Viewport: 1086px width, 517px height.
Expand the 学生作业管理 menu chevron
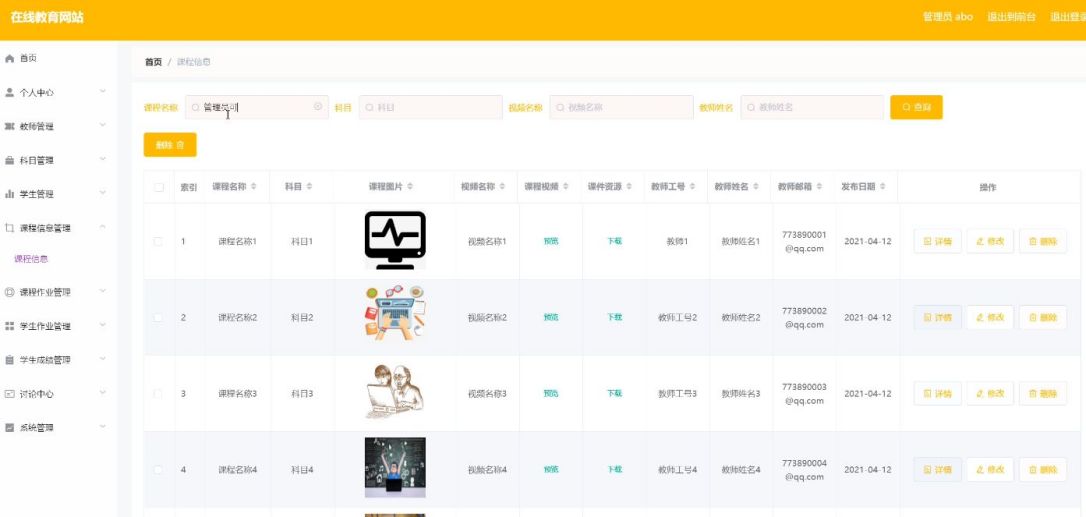(x=103, y=325)
